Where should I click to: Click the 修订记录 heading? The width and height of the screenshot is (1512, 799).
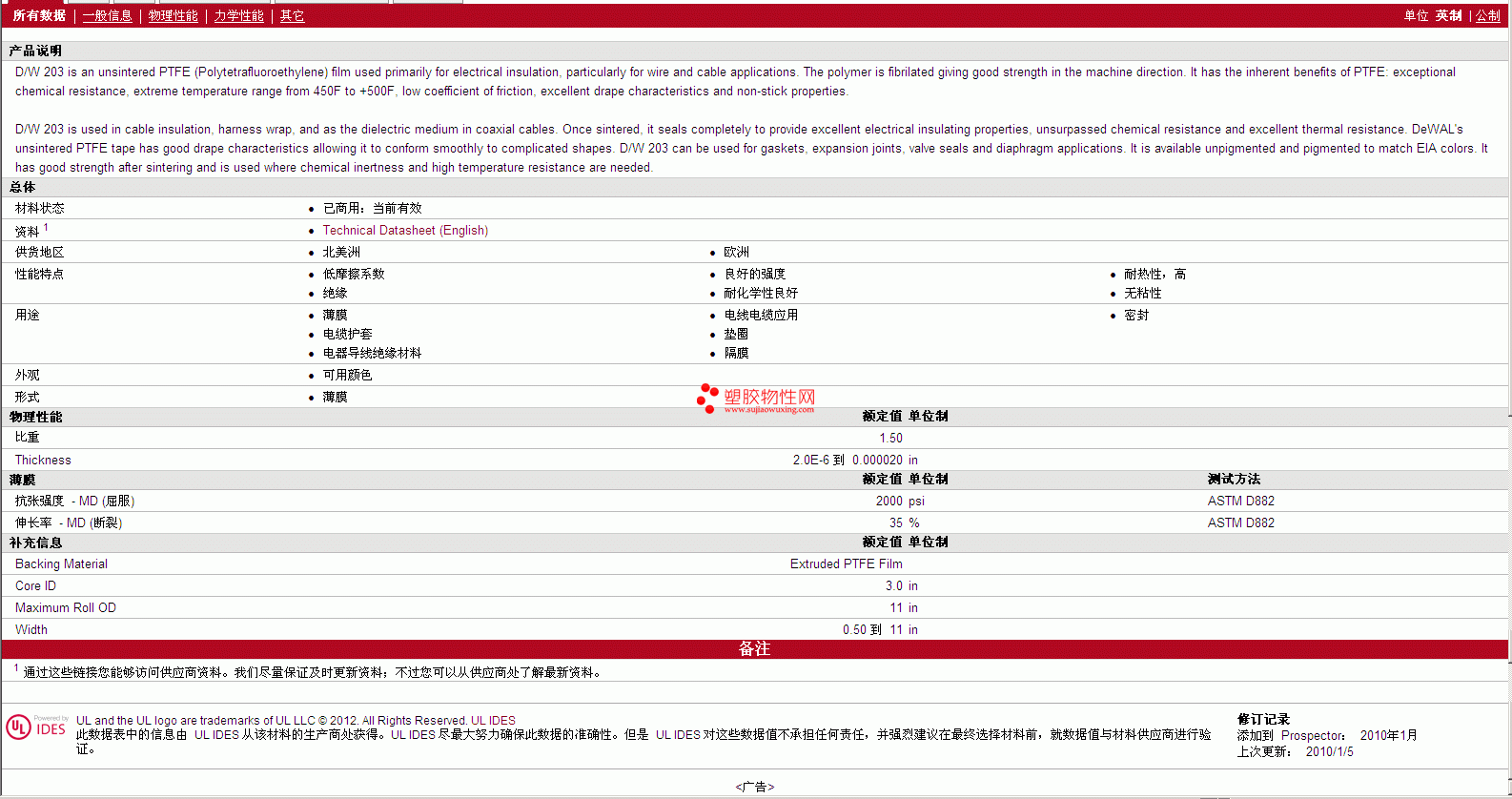click(x=1263, y=720)
